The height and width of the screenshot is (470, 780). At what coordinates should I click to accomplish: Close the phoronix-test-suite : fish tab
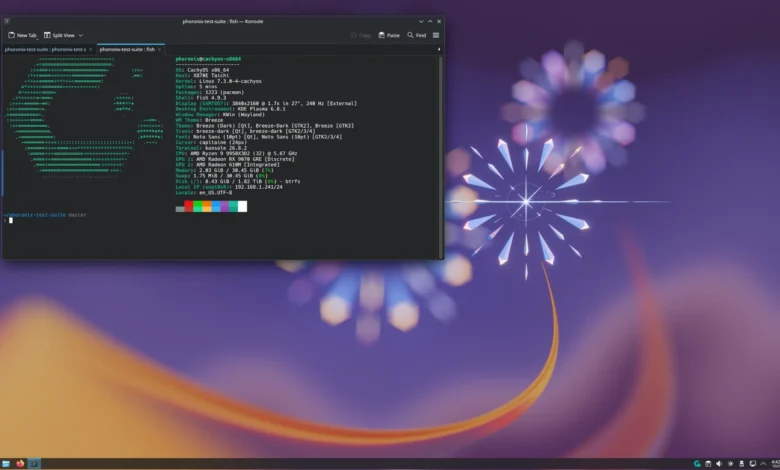pos(159,49)
